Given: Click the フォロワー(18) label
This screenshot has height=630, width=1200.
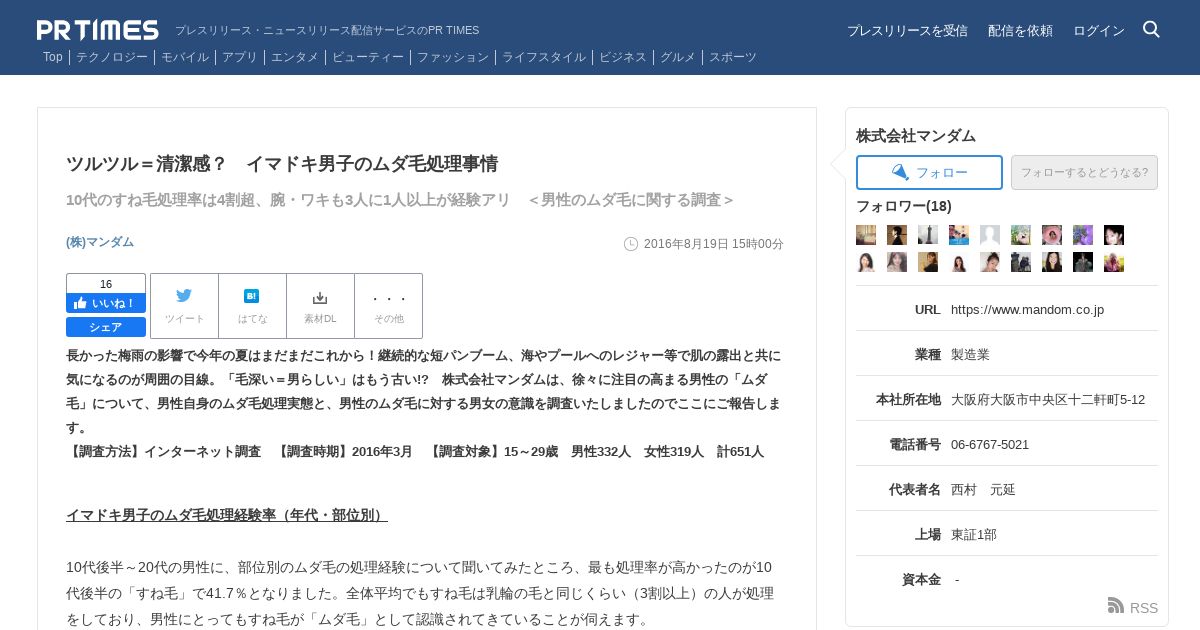Looking at the screenshot, I should (x=904, y=206).
